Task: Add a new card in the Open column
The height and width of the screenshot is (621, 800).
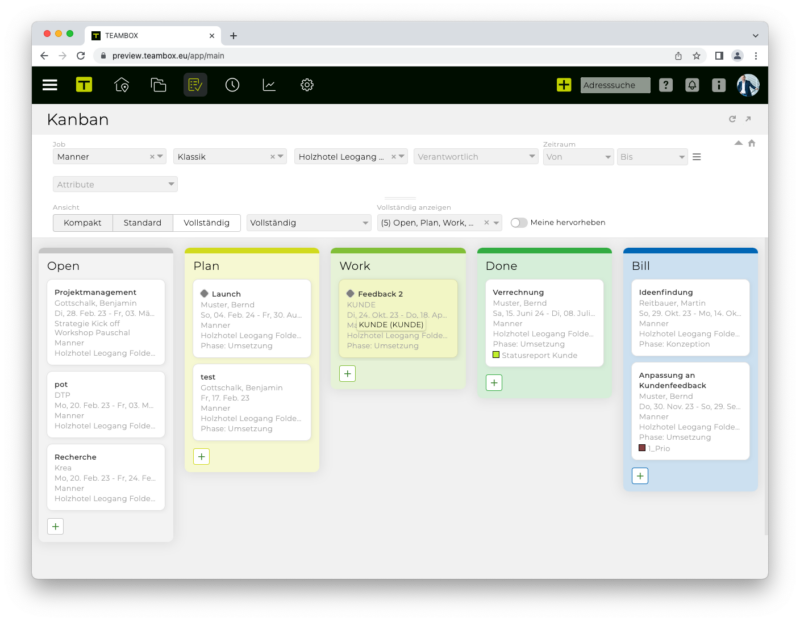Action: point(55,525)
